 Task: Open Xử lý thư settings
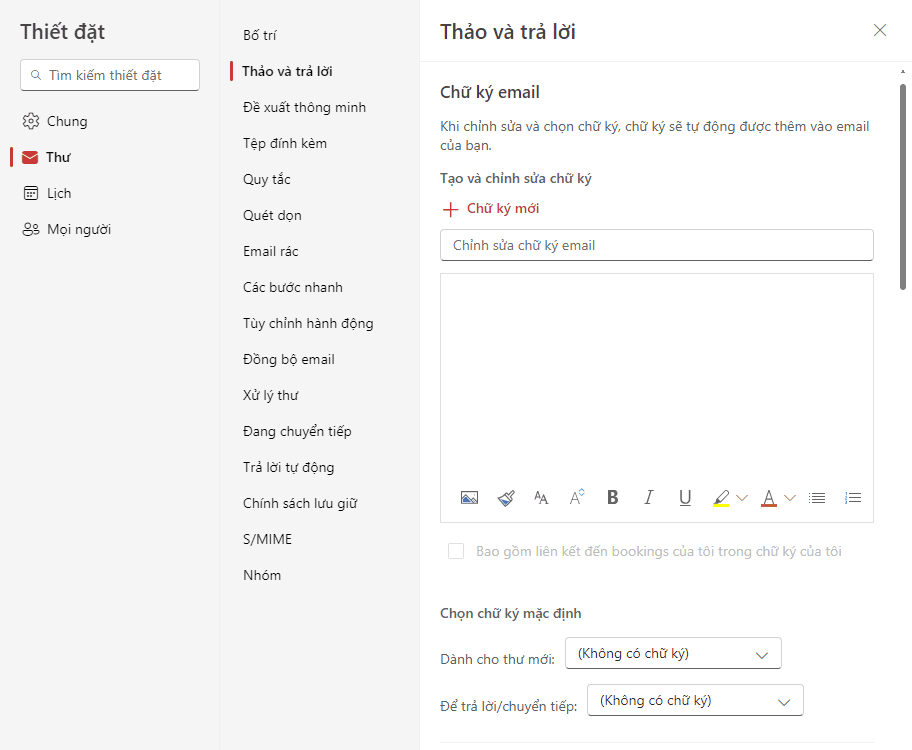click(x=270, y=396)
